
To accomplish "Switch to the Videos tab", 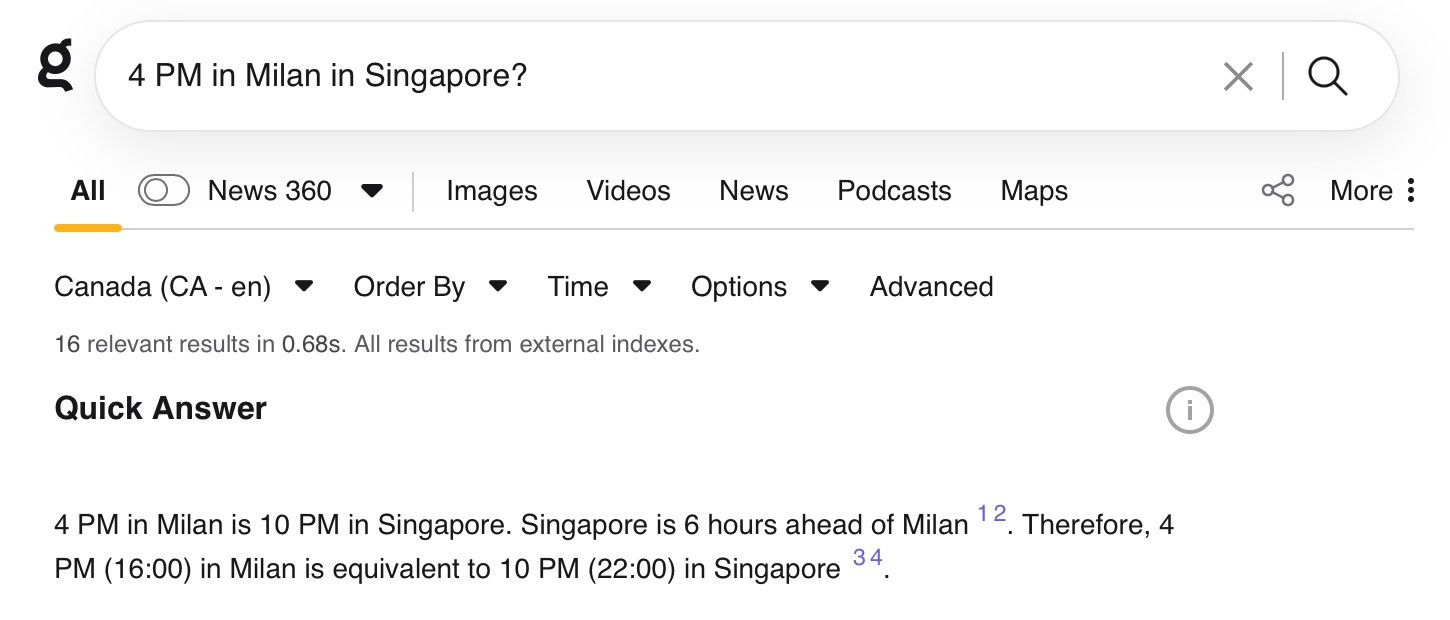I will click(628, 191).
